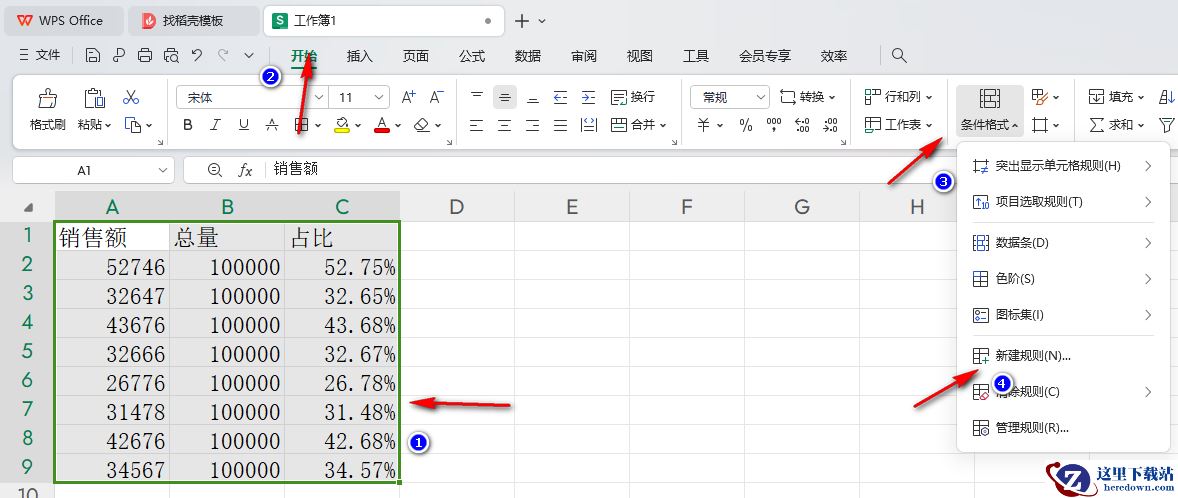The width and height of the screenshot is (1178, 498).
Task: Apply top vertical alignment
Action: click(476, 97)
